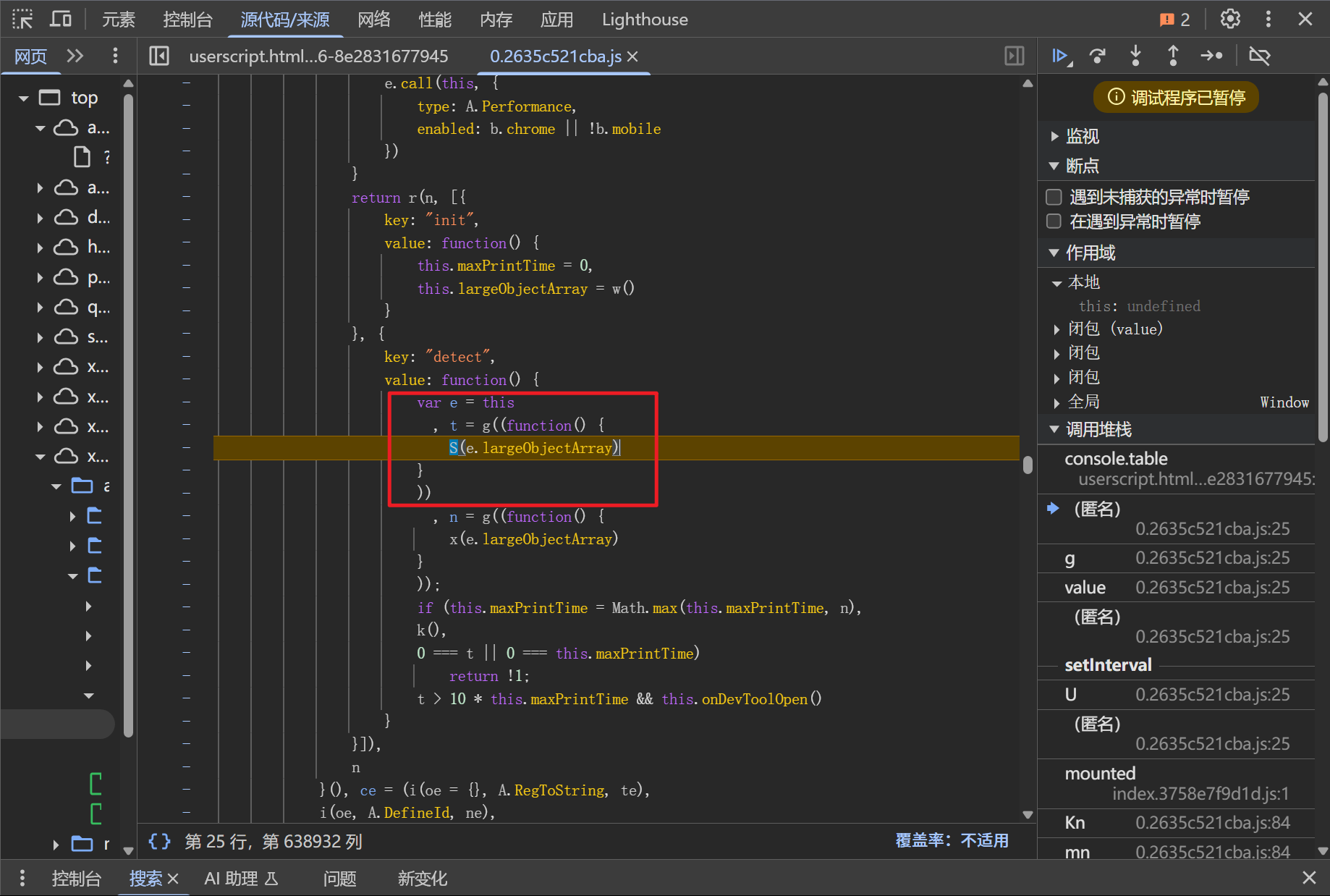Expand the 全局 Window scope entry
This screenshot has height=896, width=1330.
[x=1057, y=402]
